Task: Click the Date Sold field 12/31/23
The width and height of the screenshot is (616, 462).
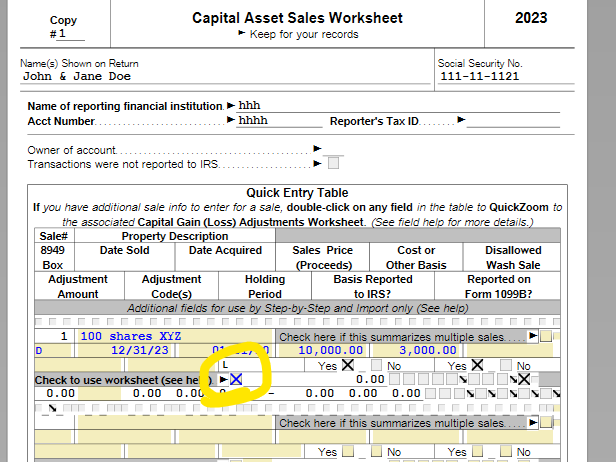Action: click(125, 350)
